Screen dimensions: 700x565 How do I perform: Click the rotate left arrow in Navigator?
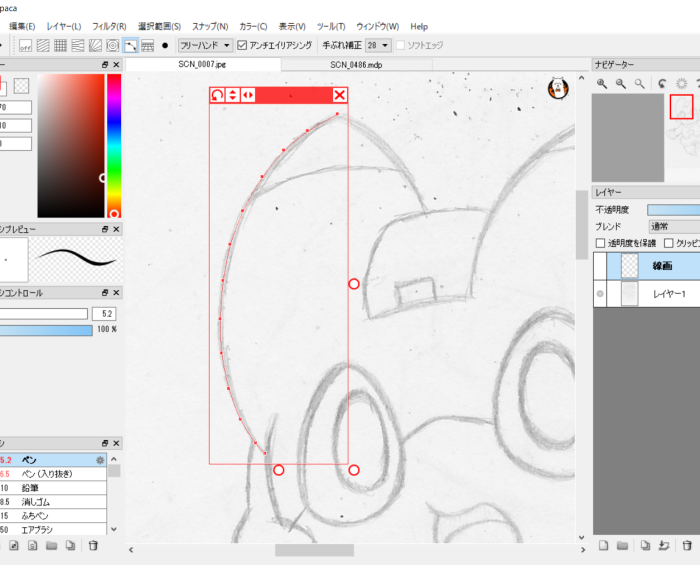tap(662, 83)
